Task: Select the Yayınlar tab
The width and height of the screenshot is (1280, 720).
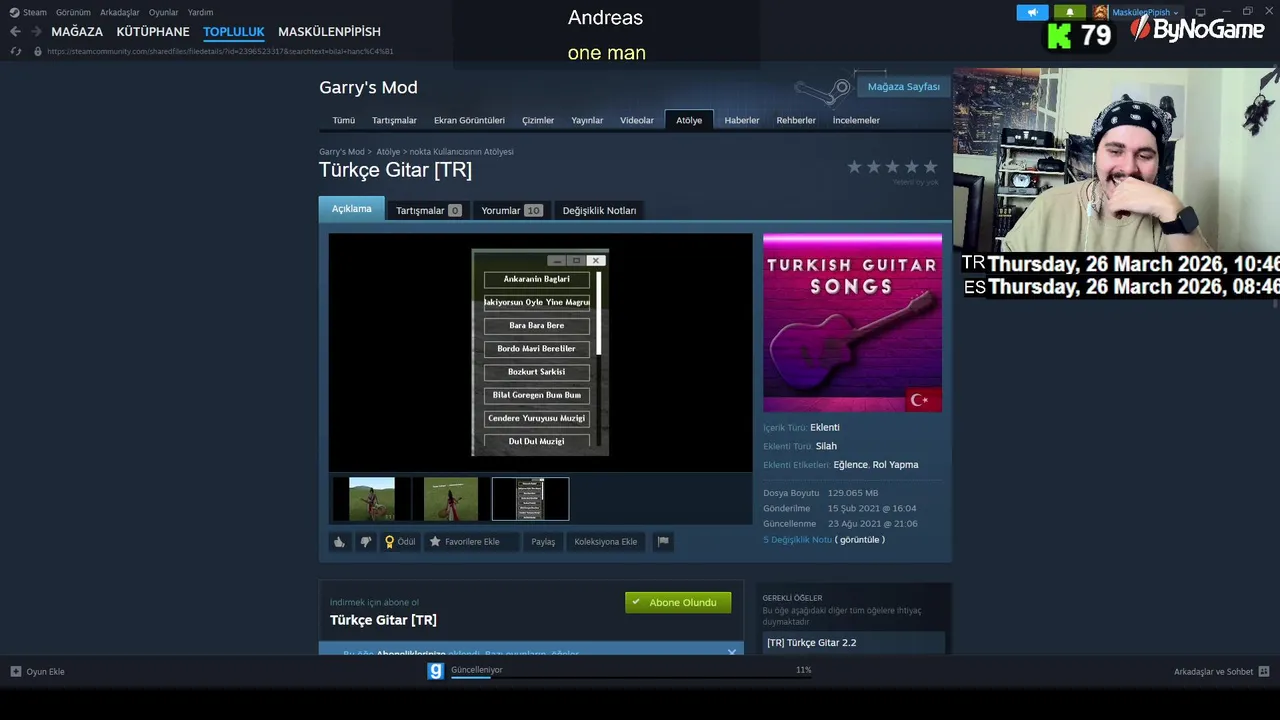Action: point(587,120)
